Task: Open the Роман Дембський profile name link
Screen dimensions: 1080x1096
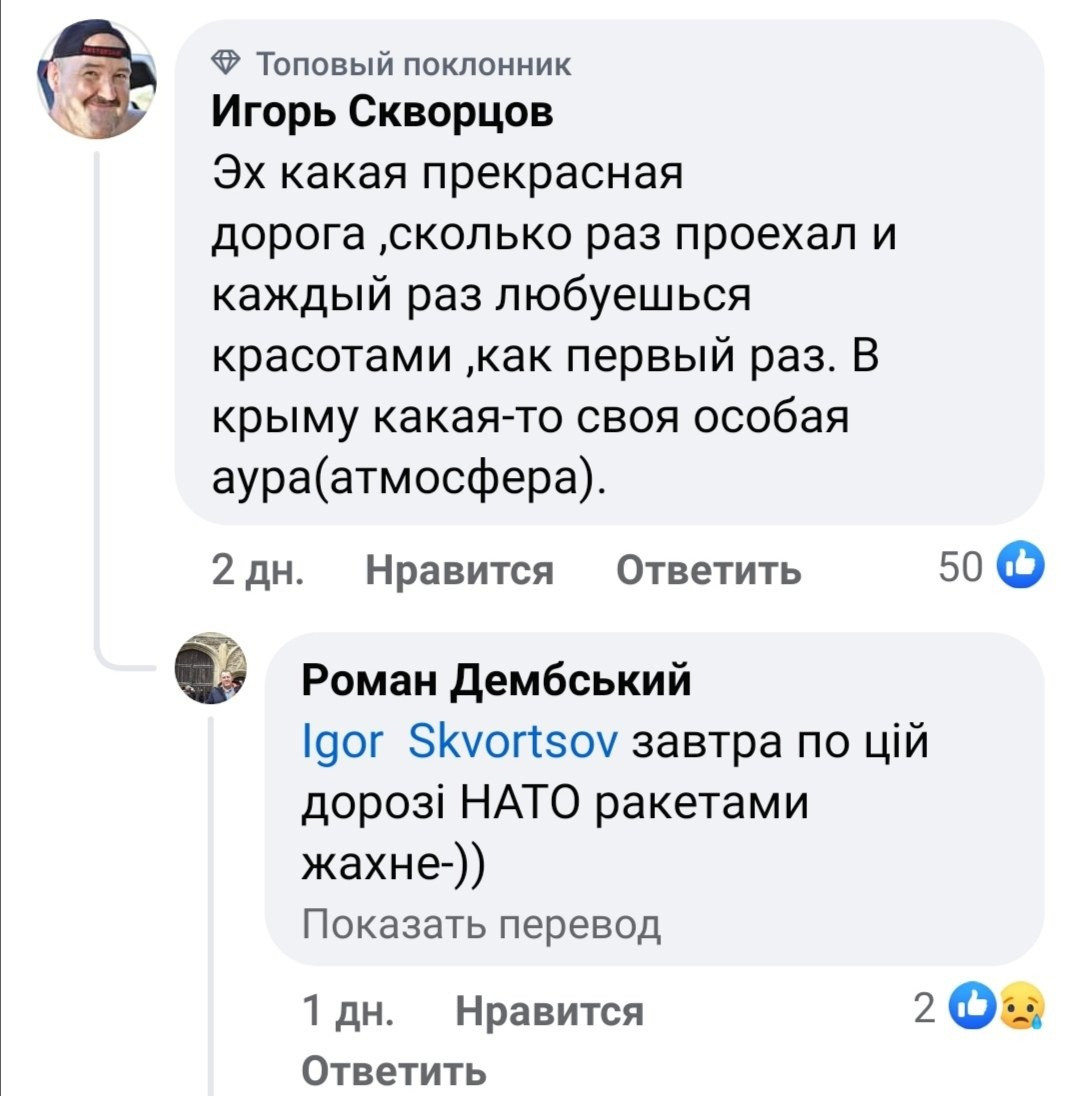Action: (496, 681)
